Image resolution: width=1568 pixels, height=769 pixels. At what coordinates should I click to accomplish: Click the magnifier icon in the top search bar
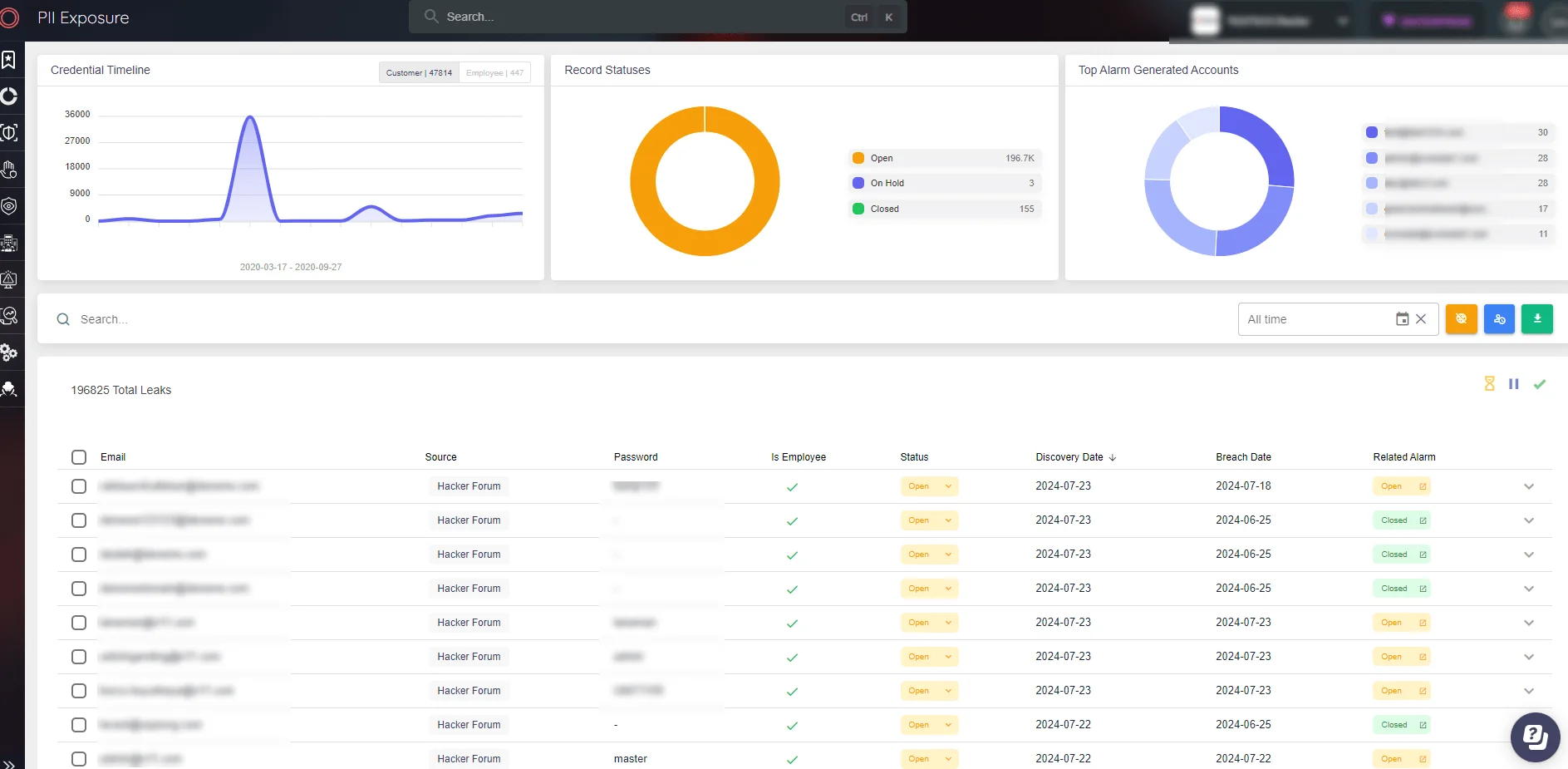click(431, 17)
